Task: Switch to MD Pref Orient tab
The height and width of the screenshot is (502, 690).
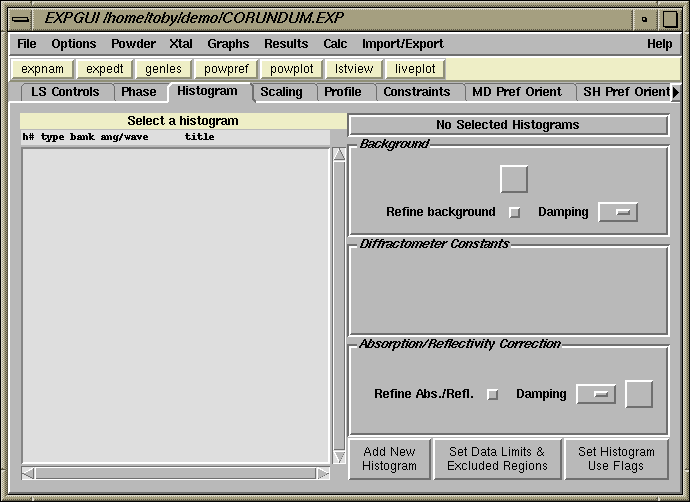Action: point(517,92)
